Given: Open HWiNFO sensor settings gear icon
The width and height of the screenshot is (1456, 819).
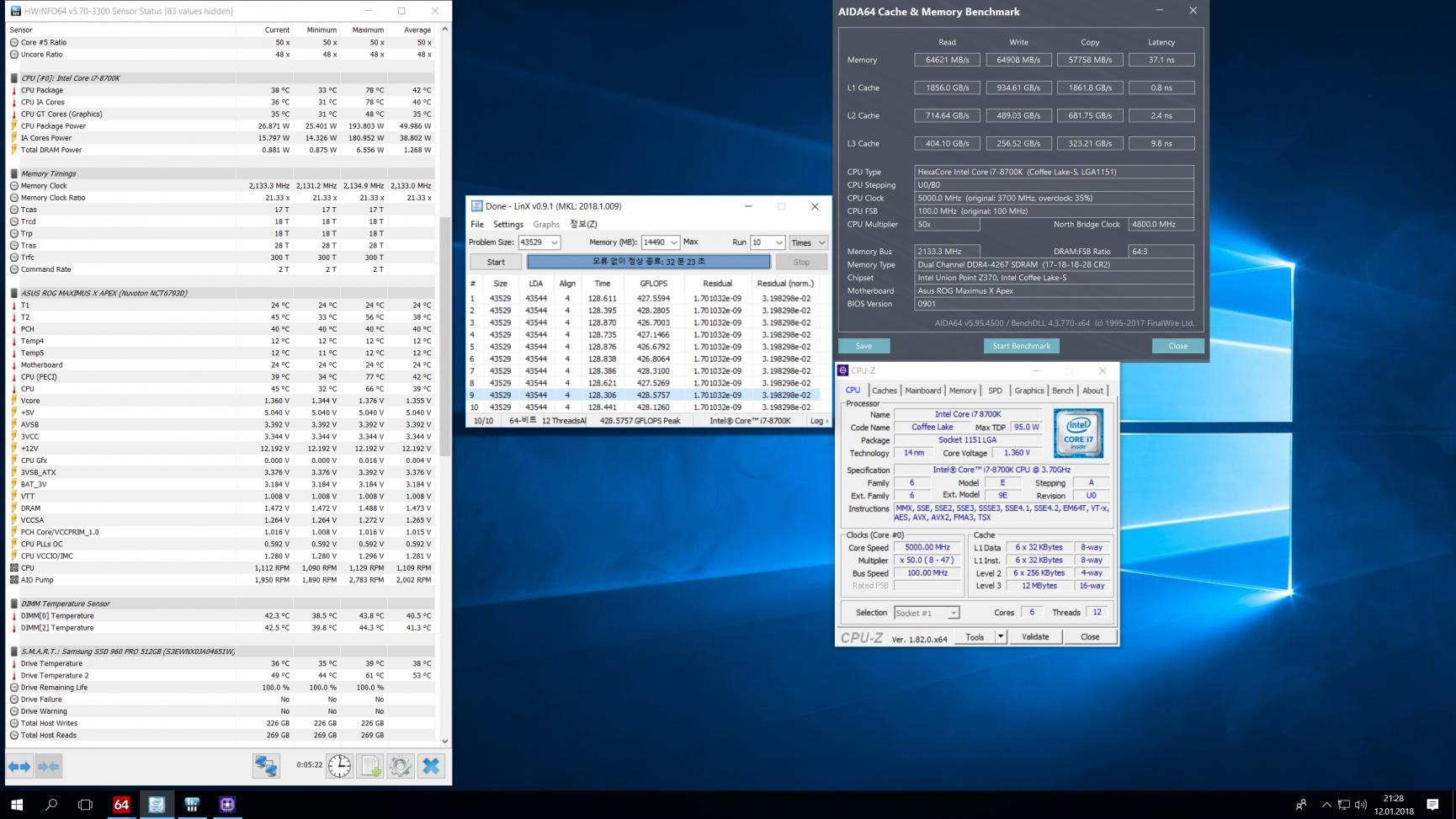Looking at the screenshot, I should tap(401, 766).
